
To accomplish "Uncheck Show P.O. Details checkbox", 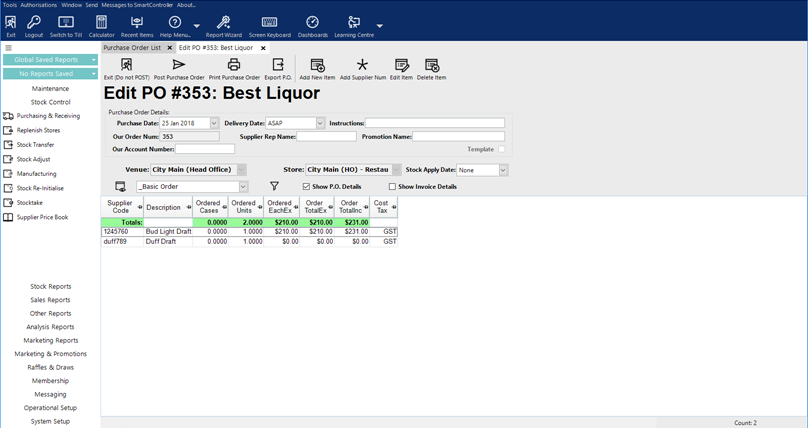I will point(307,186).
